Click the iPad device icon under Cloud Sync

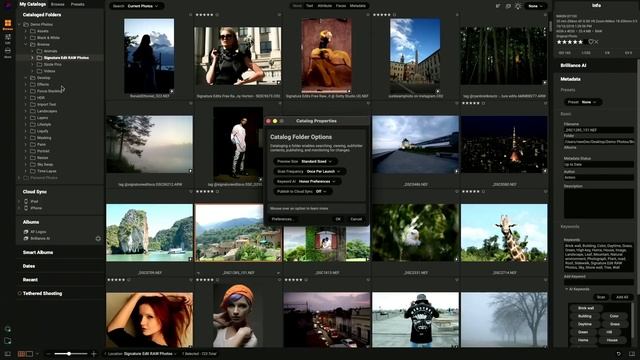[26, 201]
